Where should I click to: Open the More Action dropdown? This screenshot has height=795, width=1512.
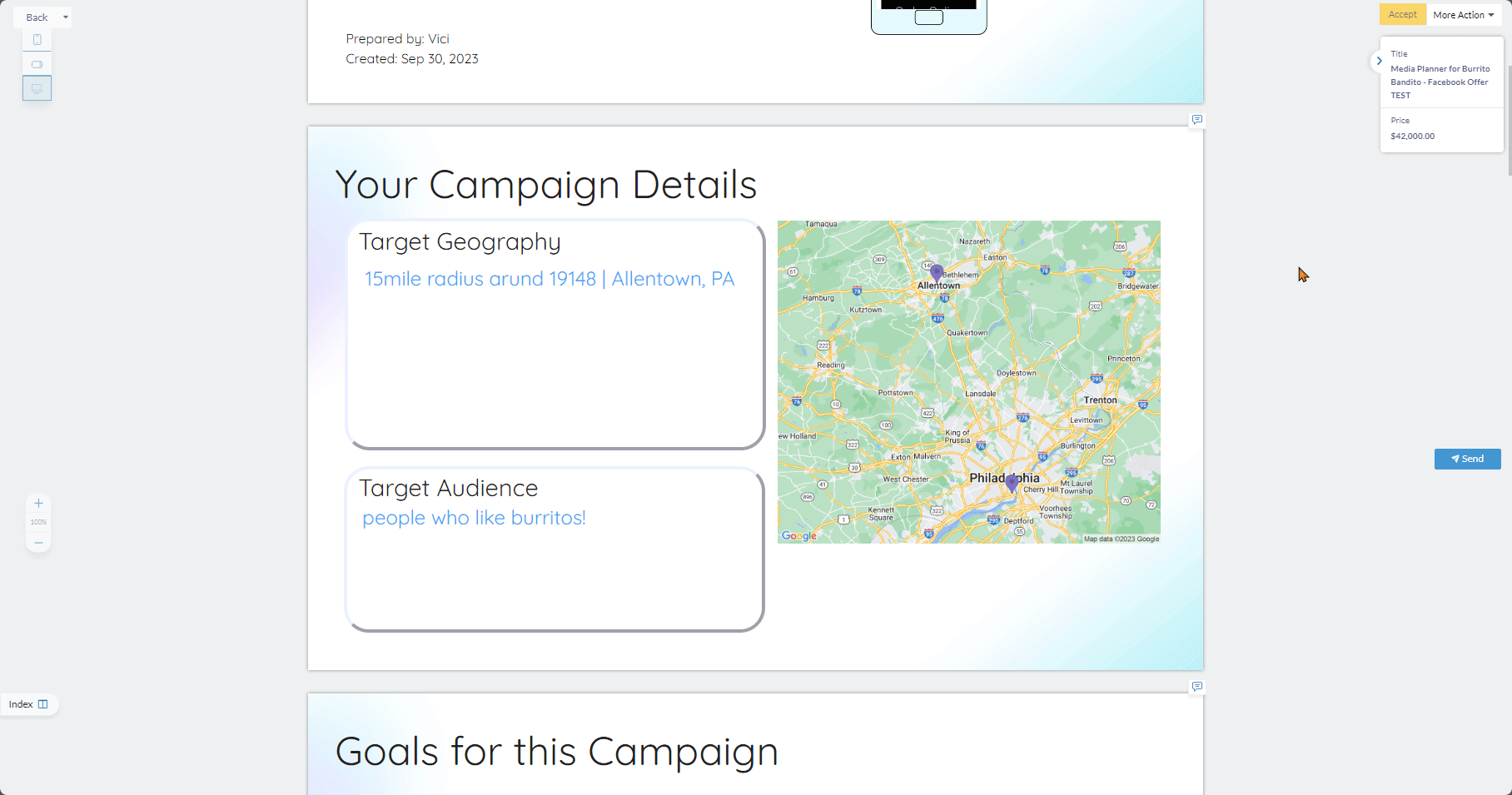pos(1463,15)
